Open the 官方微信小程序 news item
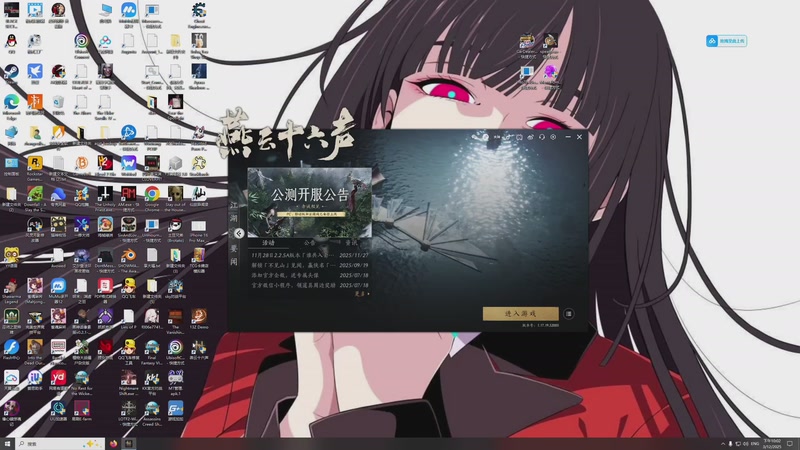Screen dimensions: 800x450 point(310,285)
